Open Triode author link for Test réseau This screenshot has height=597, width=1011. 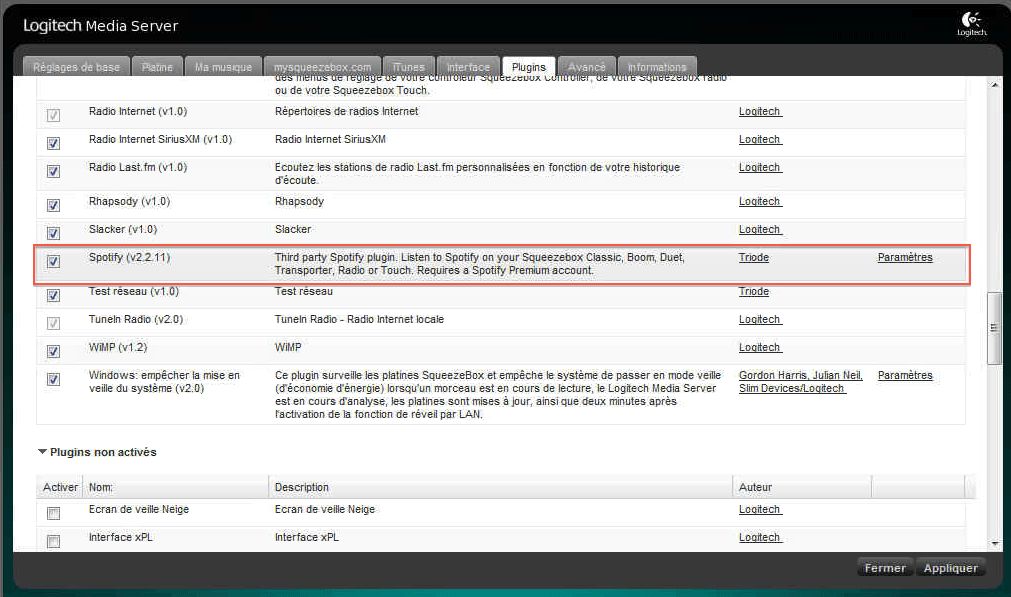pyautogui.click(x=754, y=291)
